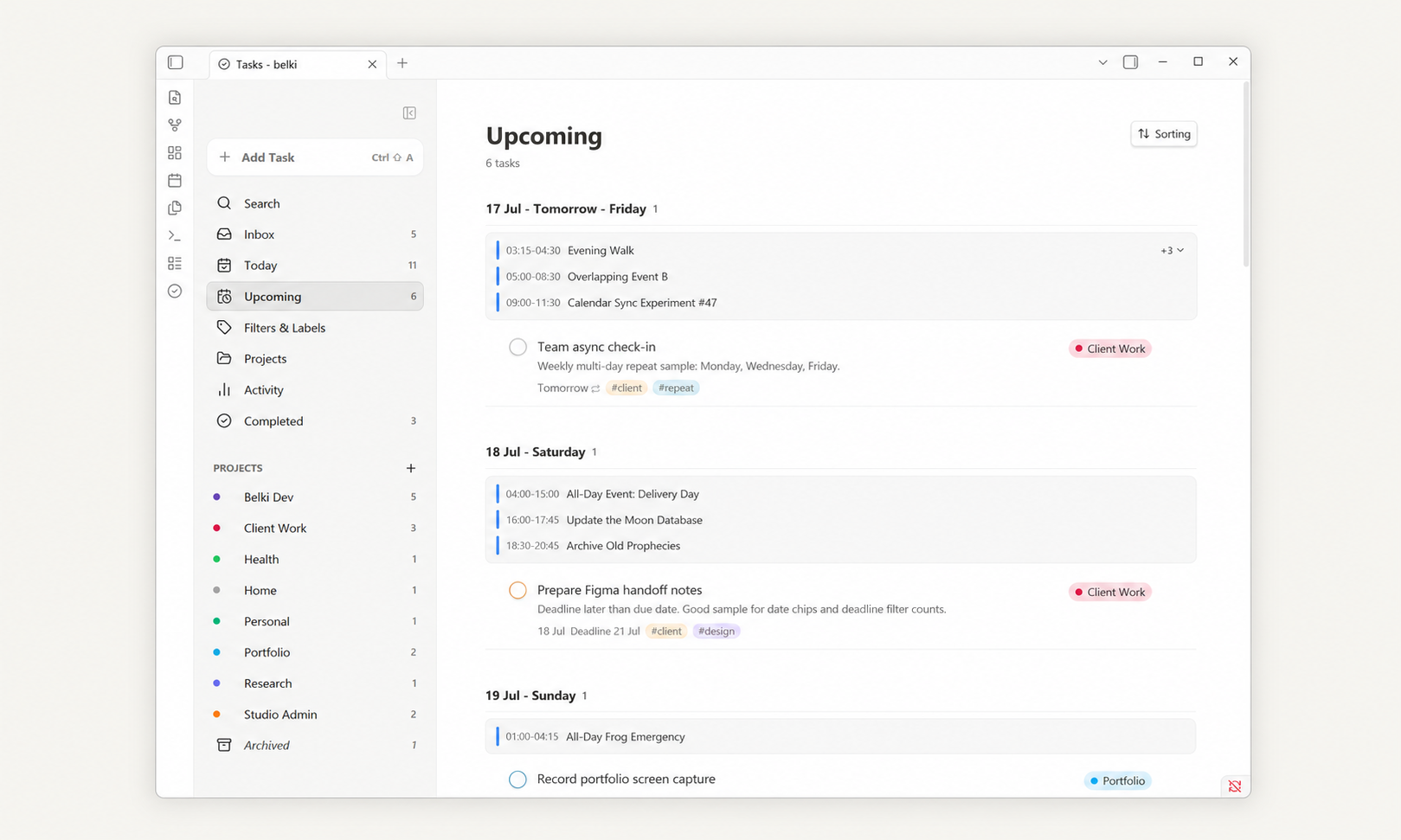Open the Studio Admin project
Image resolution: width=1401 pixels, height=840 pixels.
(315, 715)
